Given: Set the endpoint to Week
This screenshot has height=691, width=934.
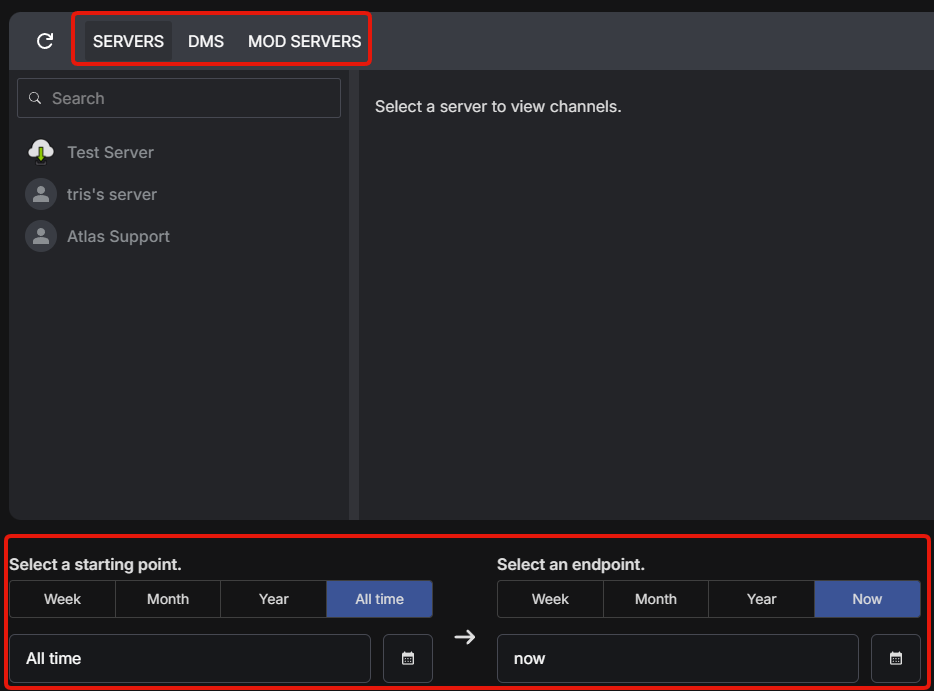Looking at the screenshot, I should click(550, 599).
